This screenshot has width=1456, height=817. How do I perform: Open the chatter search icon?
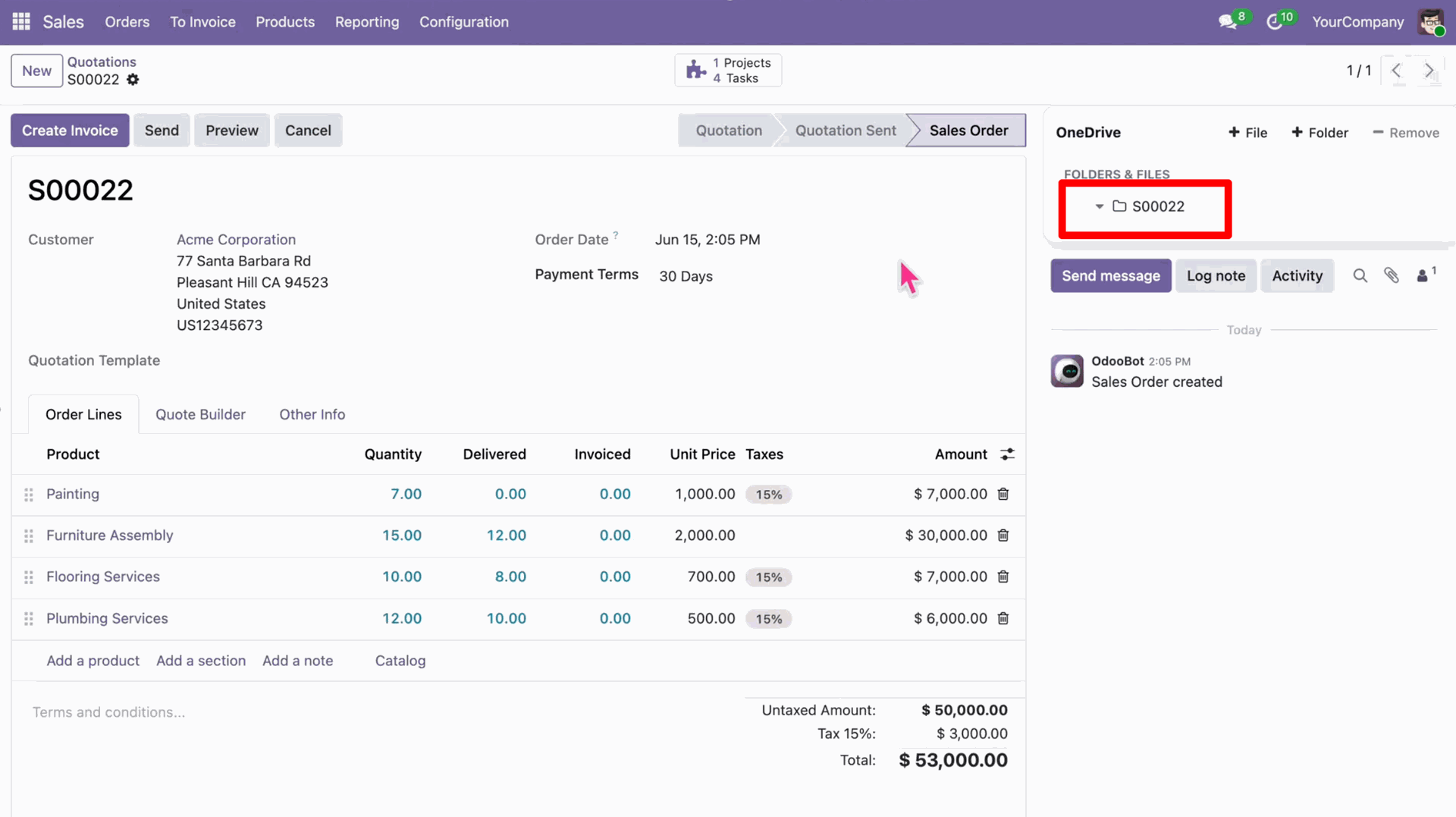pos(1360,275)
